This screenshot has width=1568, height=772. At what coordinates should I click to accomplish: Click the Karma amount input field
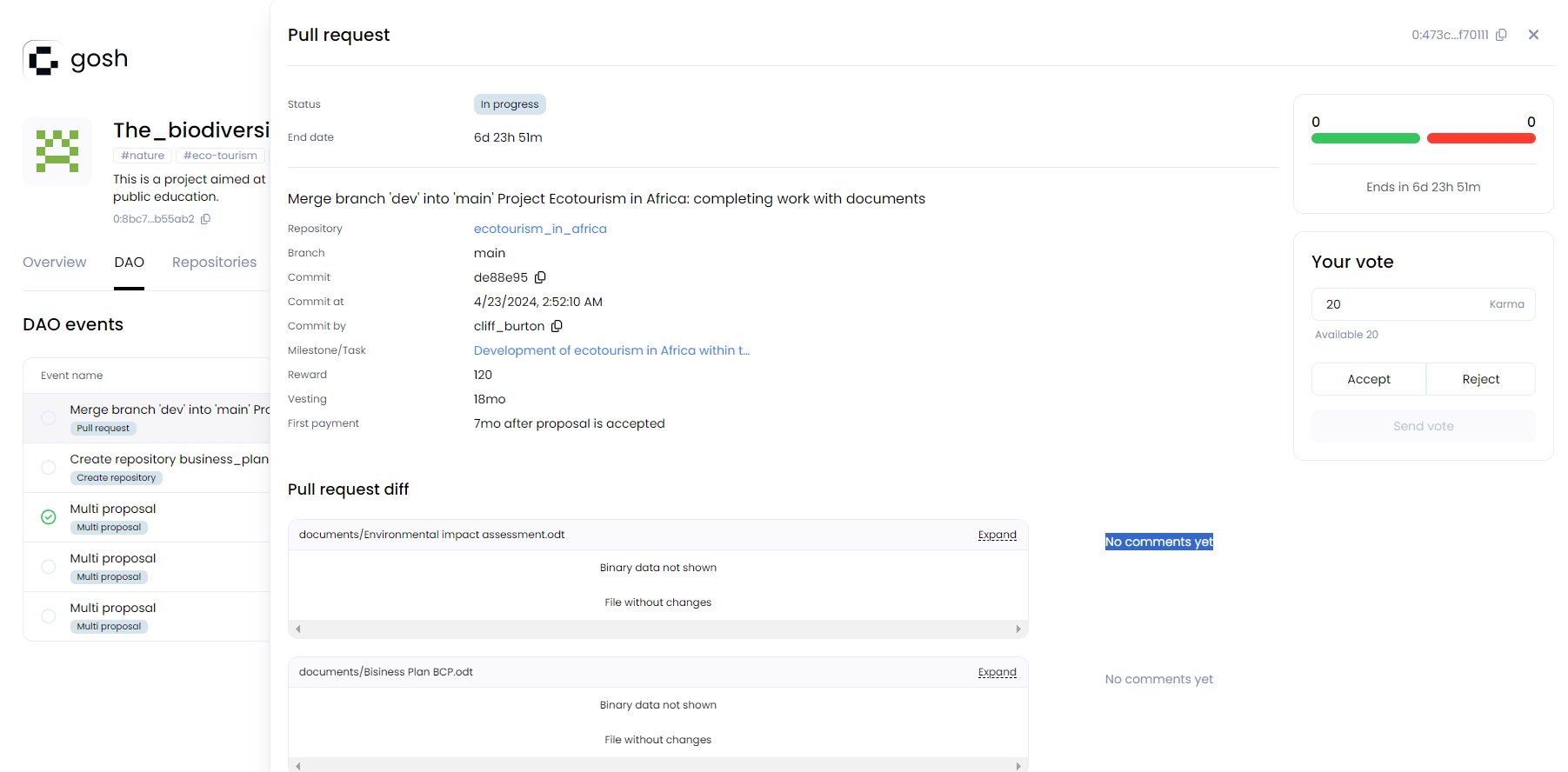(1400, 304)
